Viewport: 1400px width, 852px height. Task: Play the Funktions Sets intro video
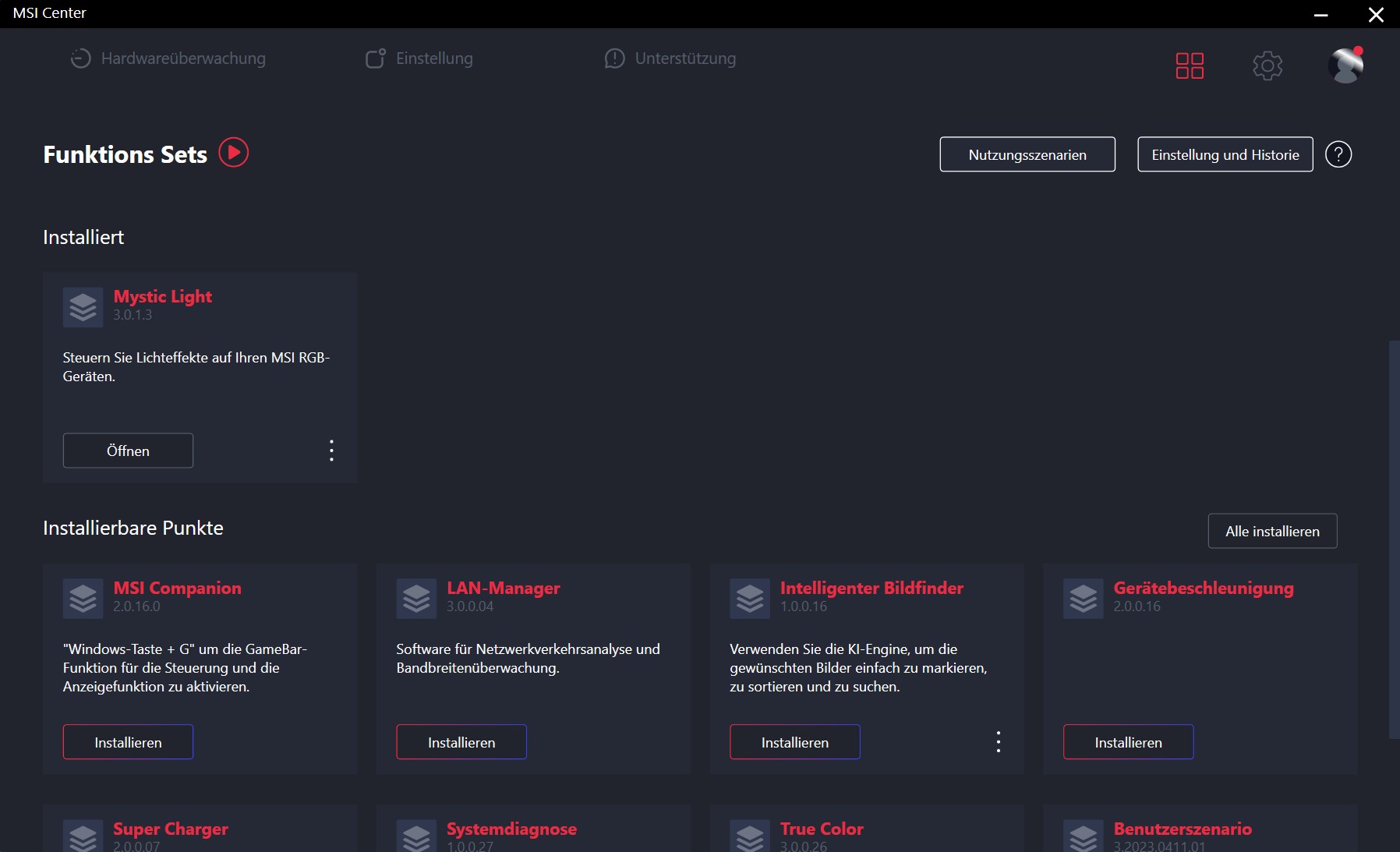pyautogui.click(x=233, y=153)
